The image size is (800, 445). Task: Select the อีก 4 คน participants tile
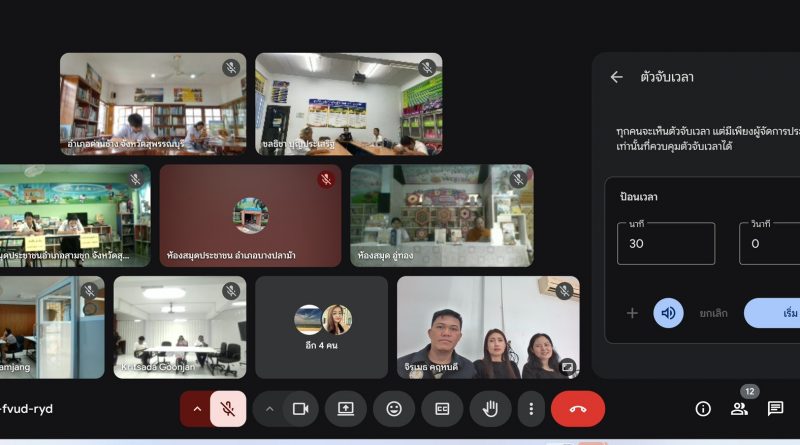coord(322,327)
